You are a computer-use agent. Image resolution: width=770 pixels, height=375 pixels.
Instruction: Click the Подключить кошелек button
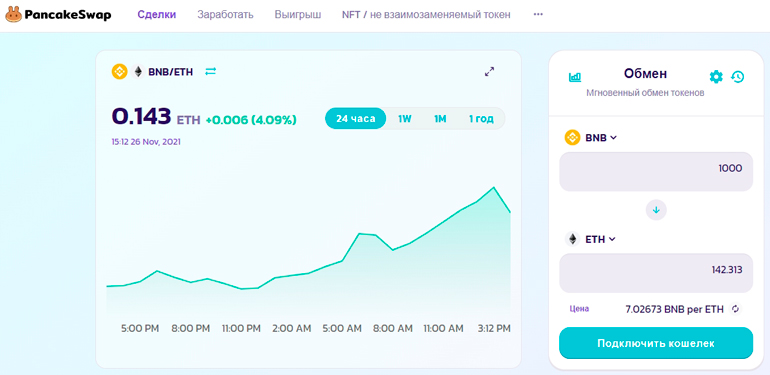tap(656, 343)
